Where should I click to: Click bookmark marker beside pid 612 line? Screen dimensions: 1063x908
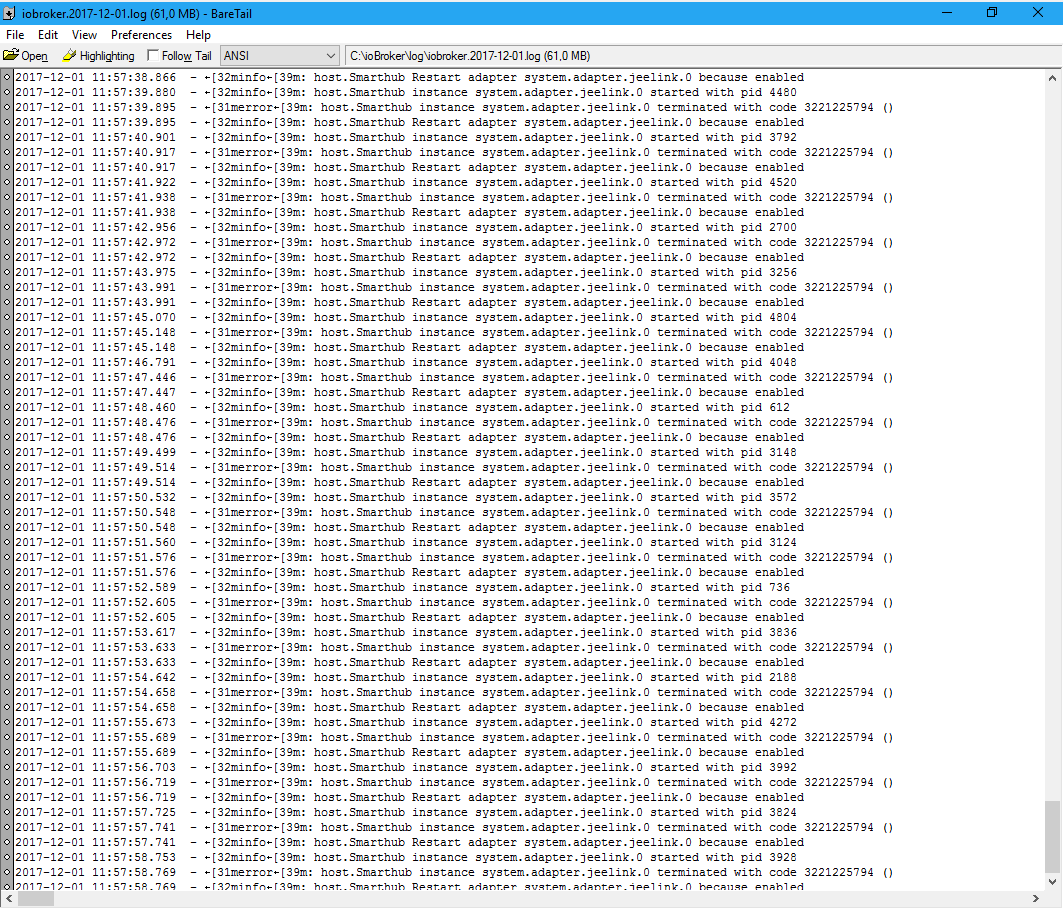point(7,407)
